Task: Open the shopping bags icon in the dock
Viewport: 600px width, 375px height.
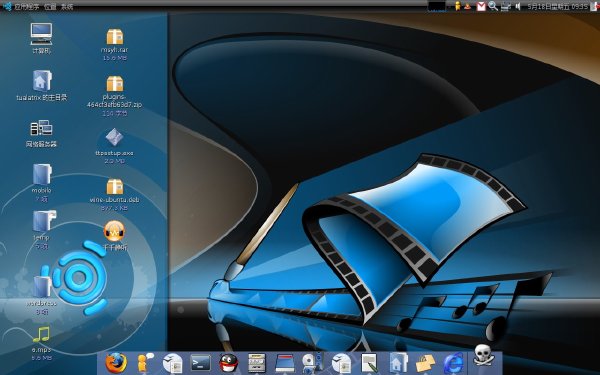Action: tap(426, 363)
